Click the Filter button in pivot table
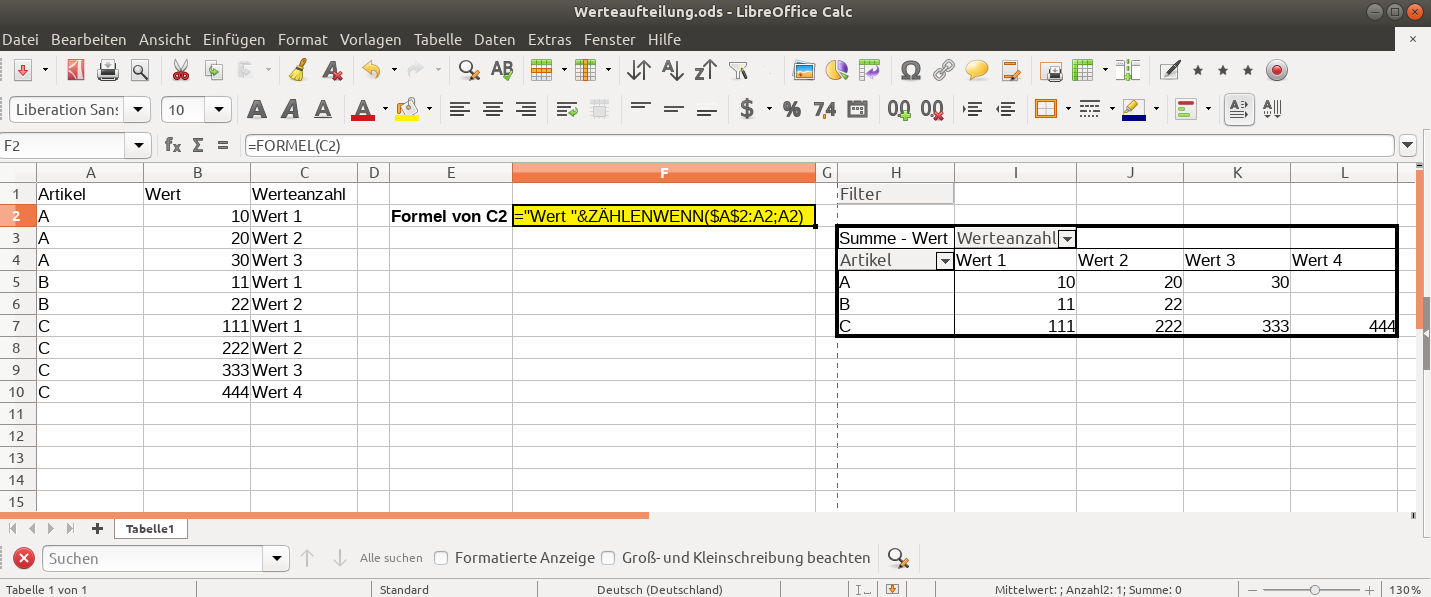 [x=895, y=194]
